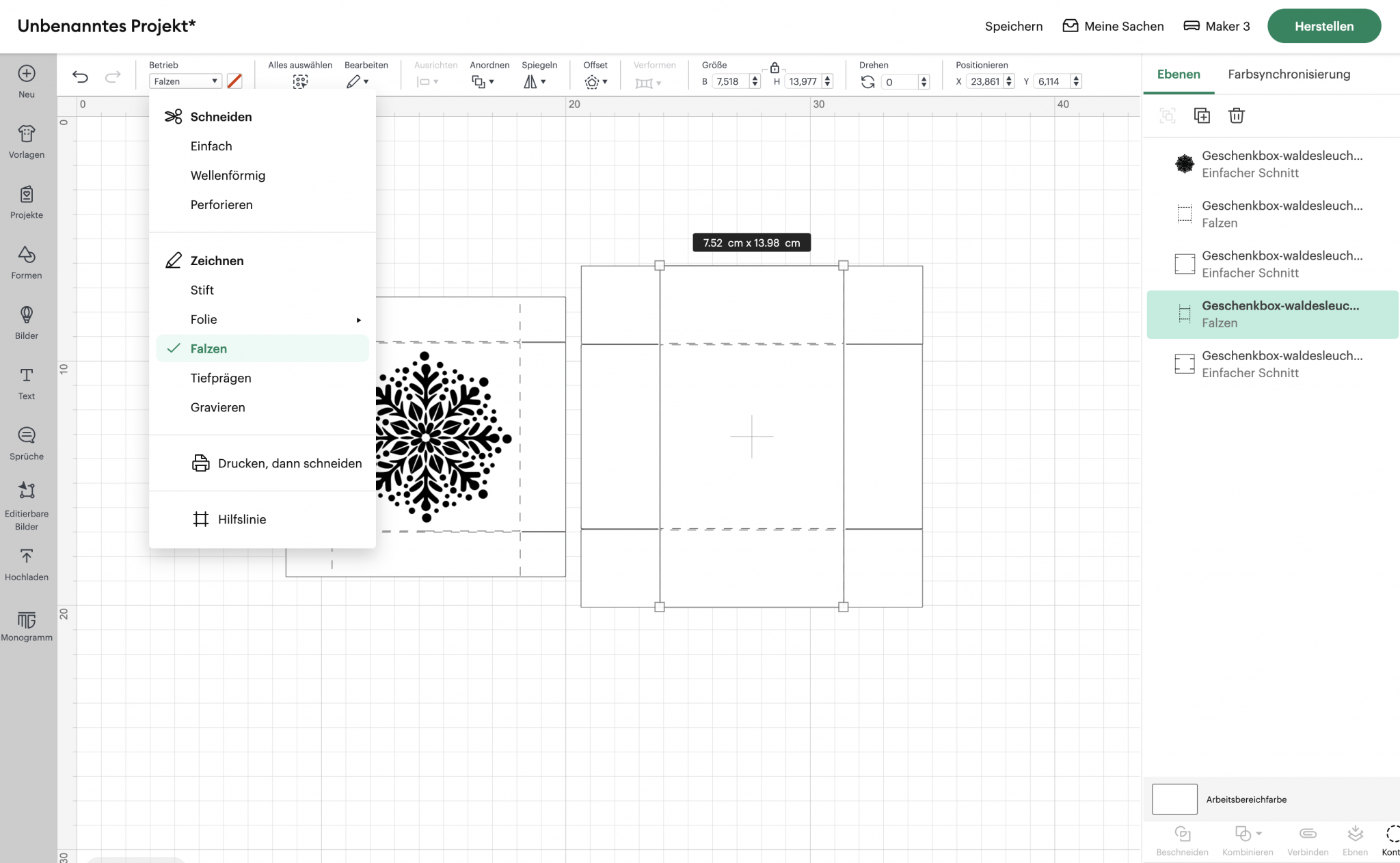1400x863 pixels.
Task: Delete layer using trash icon
Action: point(1236,115)
